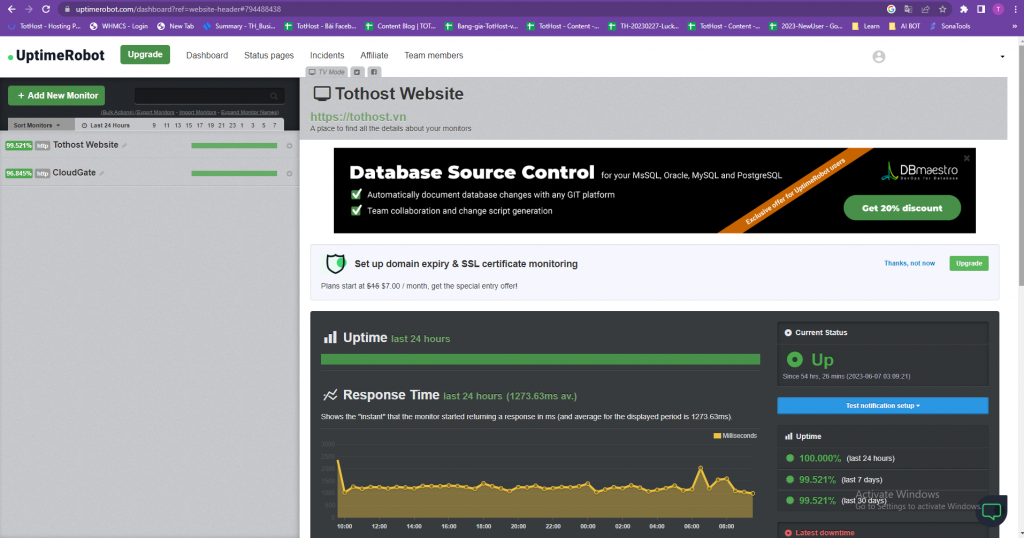Click the 100.000% last 24 hours value
This screenshot has width=1024, height=538.
pyautogui.click(x=820, y=458)
